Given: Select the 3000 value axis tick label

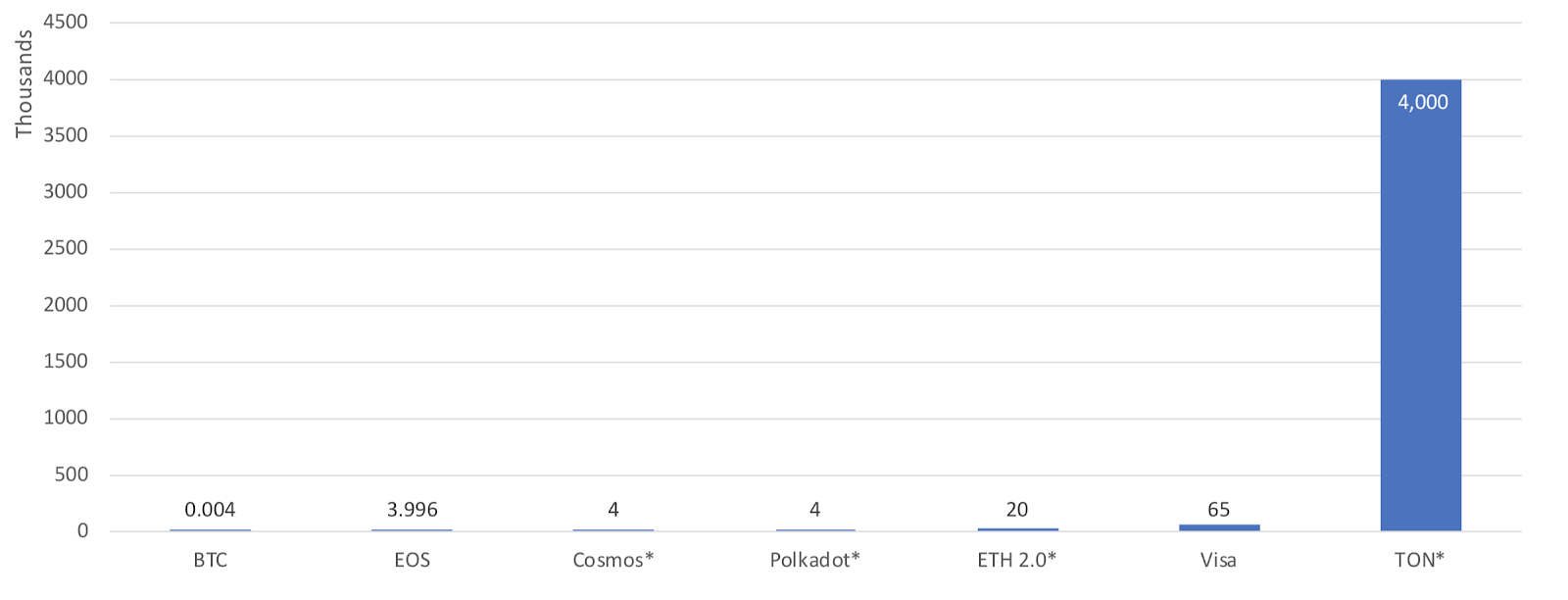Looking at the screenshot, I should (x=66, y=191).
